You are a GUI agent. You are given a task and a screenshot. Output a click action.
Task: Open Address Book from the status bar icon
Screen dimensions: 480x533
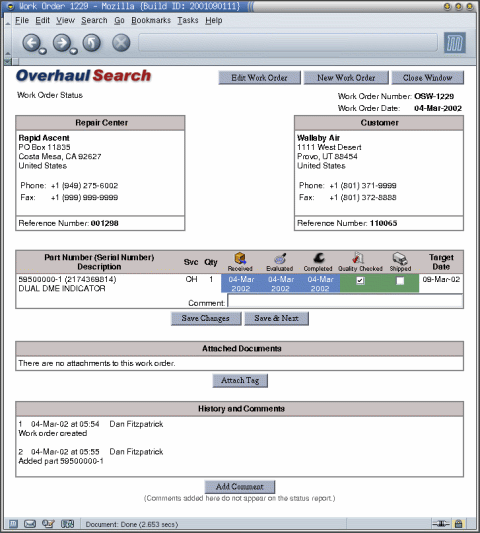[x=67, y=524]
